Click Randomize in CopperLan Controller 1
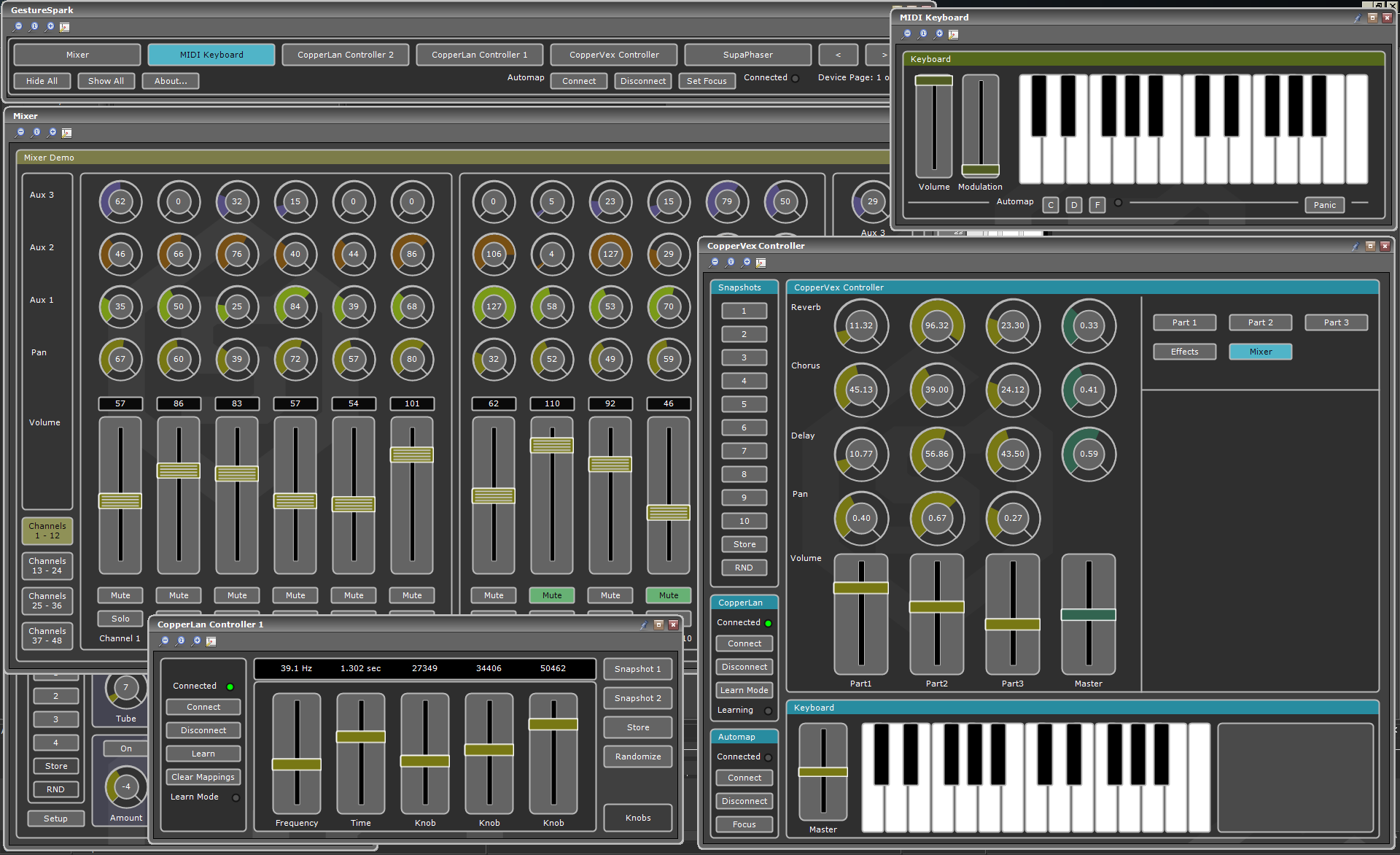The width and height of the screenshot is (1400, 855). [638, 757]
